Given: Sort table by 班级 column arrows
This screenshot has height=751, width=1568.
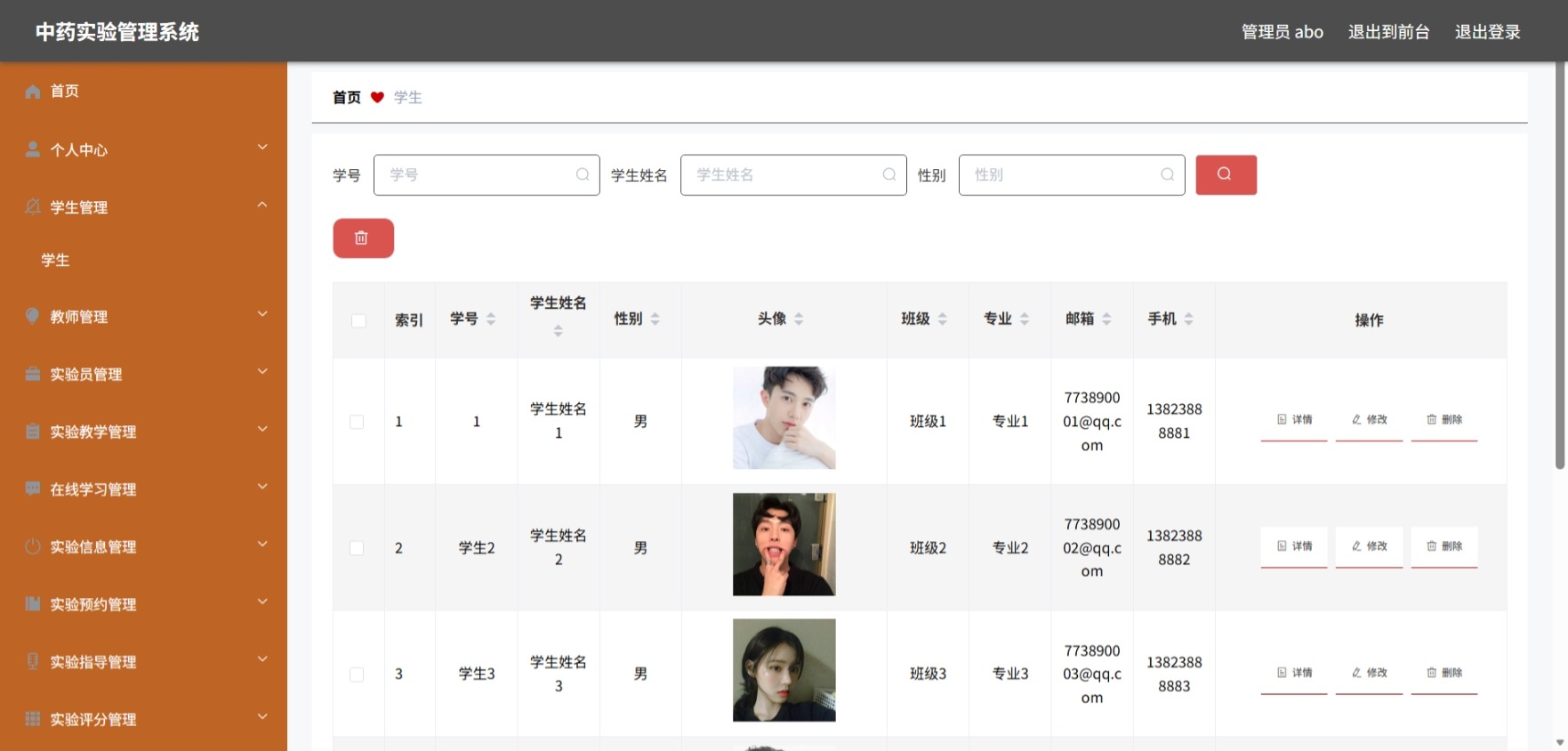Looking at the screenshot, I should [x=943, y=319].
